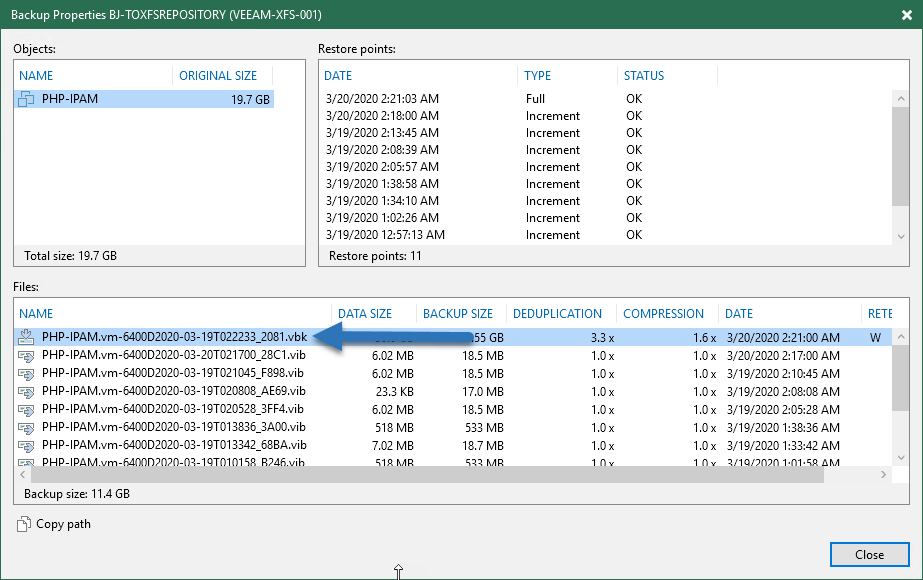This screenshot has height=580, width=923.
Task: Sort Files by COMPRESSION column
Action: (x=663, y=313)
